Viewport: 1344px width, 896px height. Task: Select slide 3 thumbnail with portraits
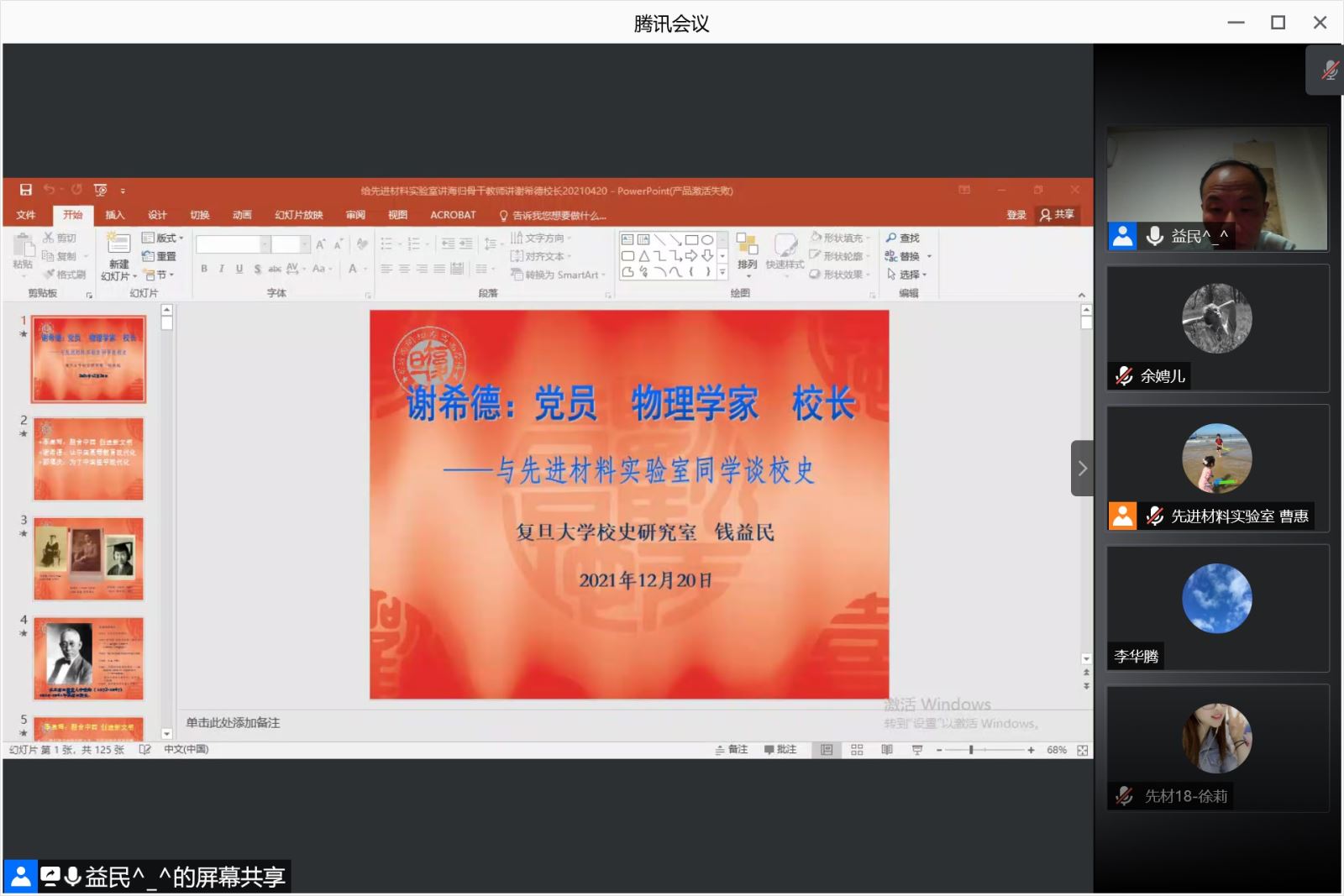coord(88,558)
